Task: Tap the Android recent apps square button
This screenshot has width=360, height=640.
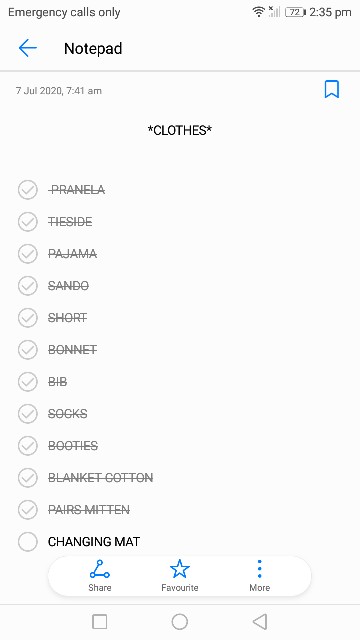Action: 100,622
